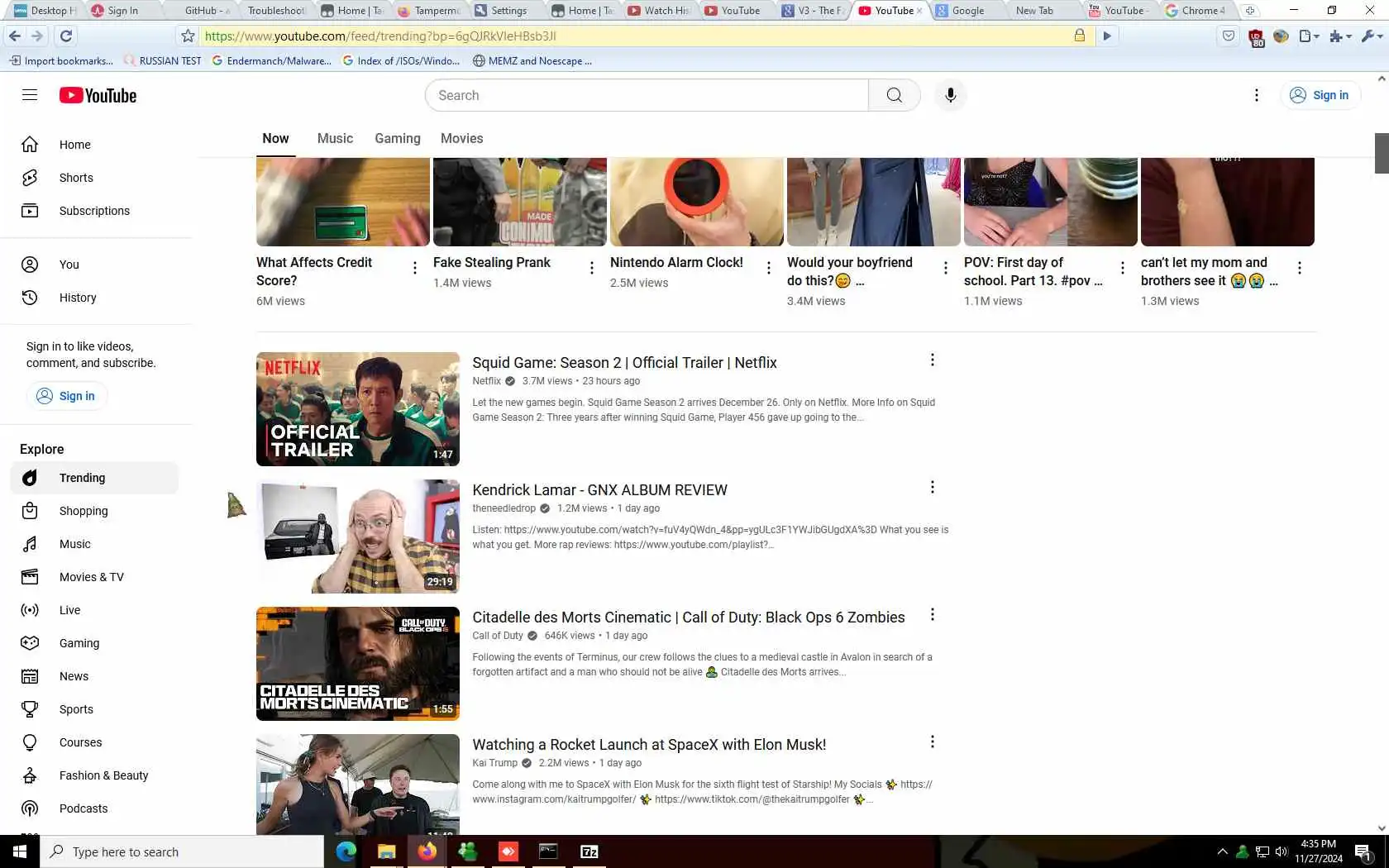The height and width of the screenshot is (868, 1389).
Task: Open Import bookmarks link in bookmarks bar
Action: point(61,60)
